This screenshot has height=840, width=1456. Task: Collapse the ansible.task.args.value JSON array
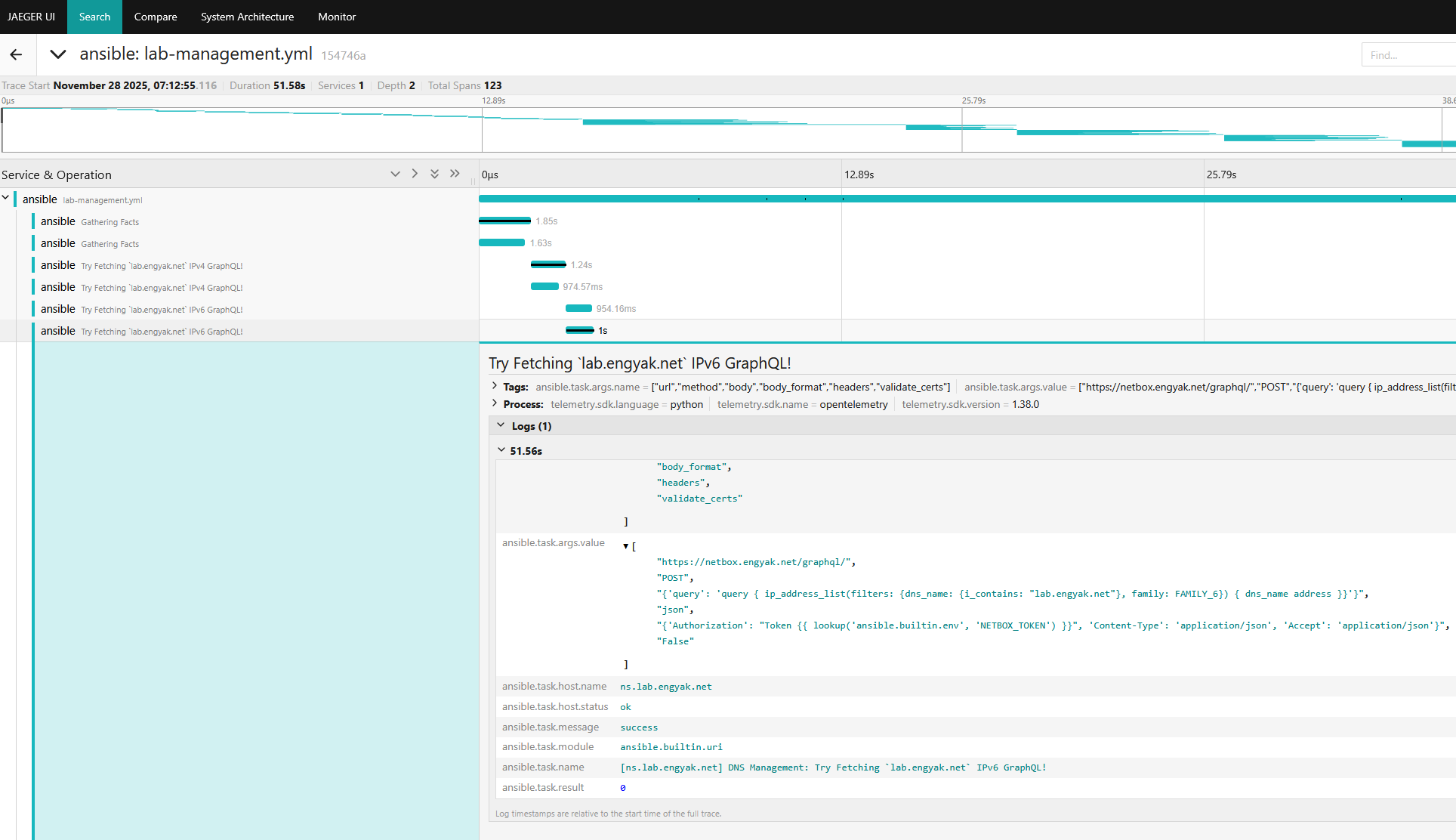625,546
